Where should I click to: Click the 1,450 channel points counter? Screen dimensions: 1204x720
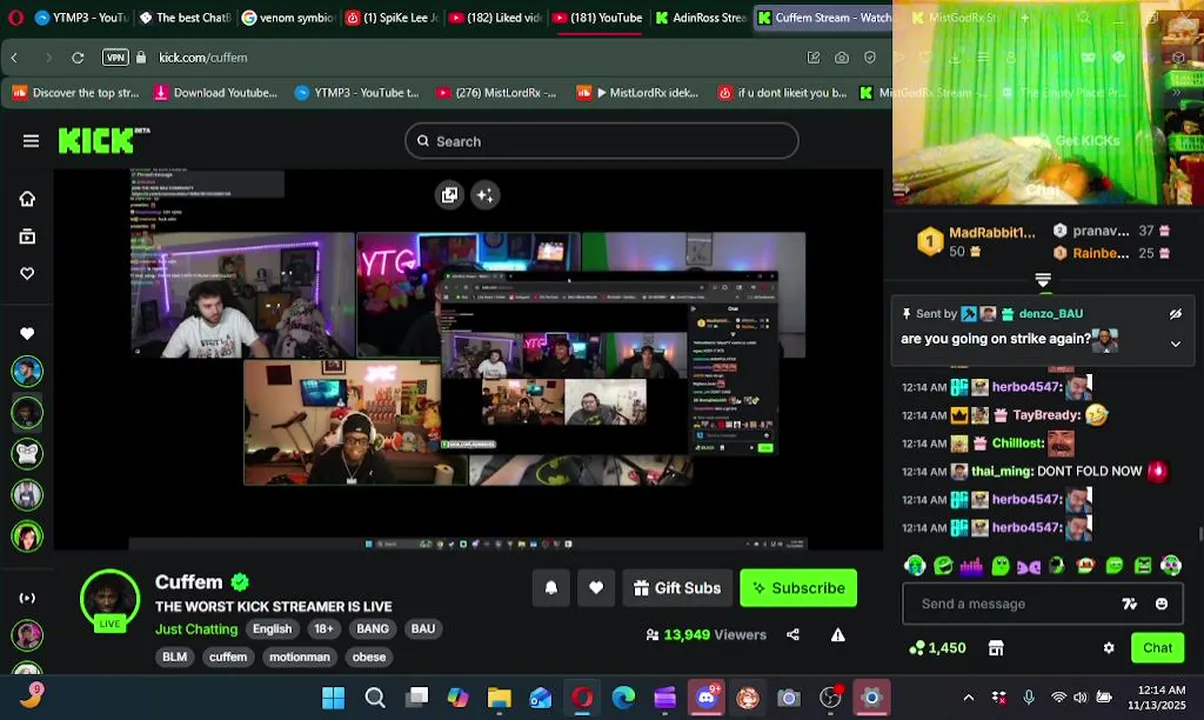[937, 648]
